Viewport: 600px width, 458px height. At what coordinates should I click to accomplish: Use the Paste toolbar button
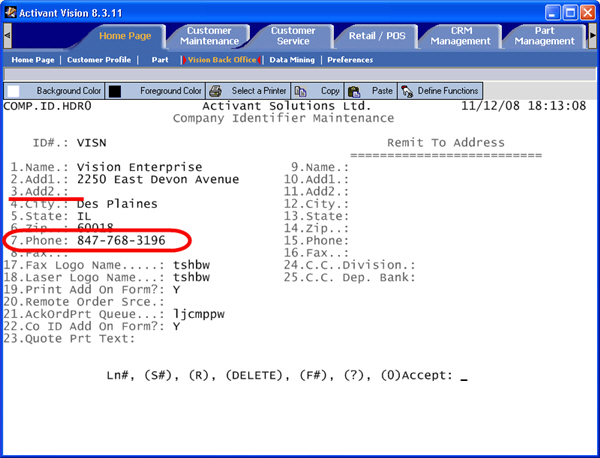[x=371, y=91]
